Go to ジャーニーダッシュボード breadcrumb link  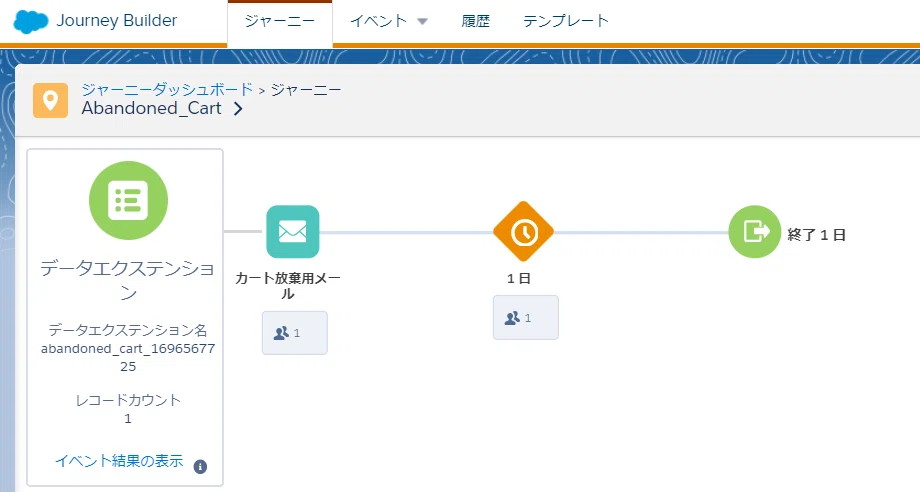point(167,90)
